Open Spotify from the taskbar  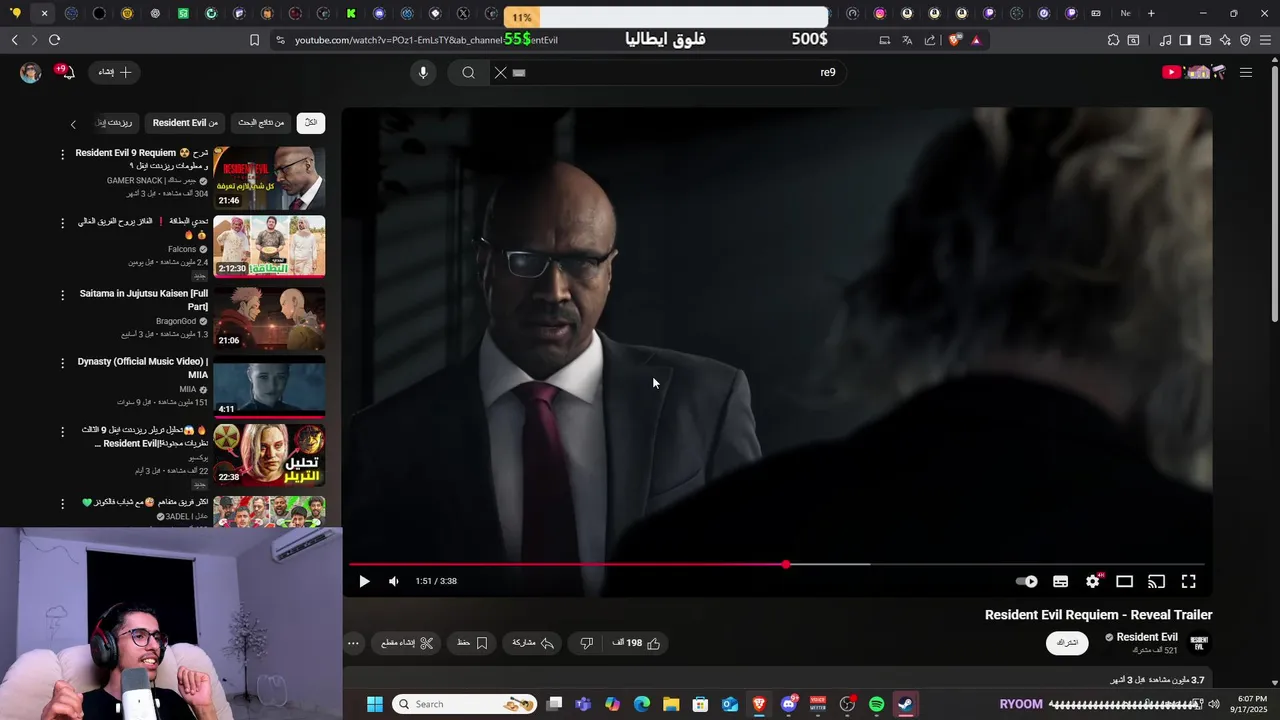point(877,704)
